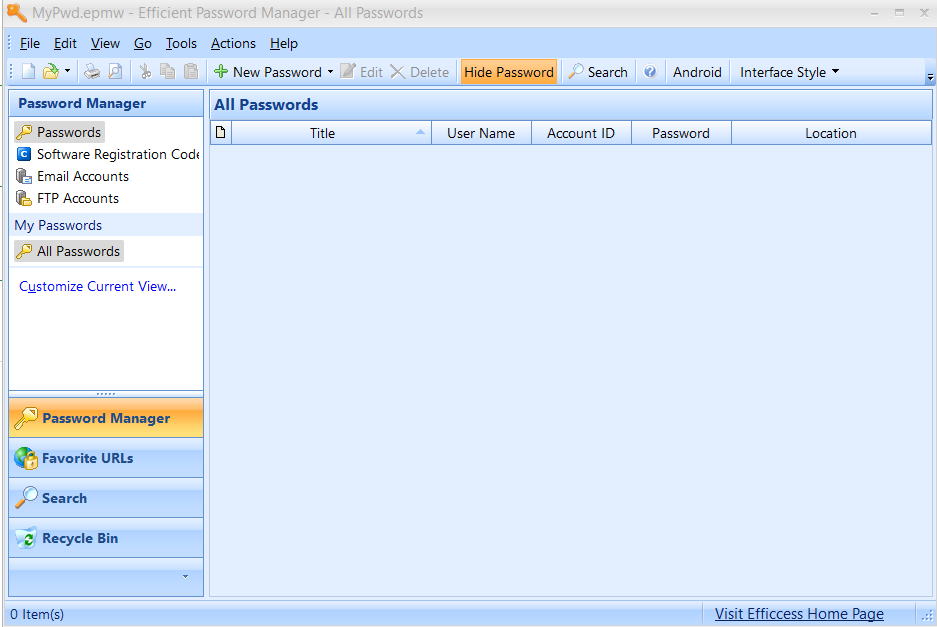Screen dimensions: 937x627
Task: Open the Help menu
Action: click(x=283, y=44)
